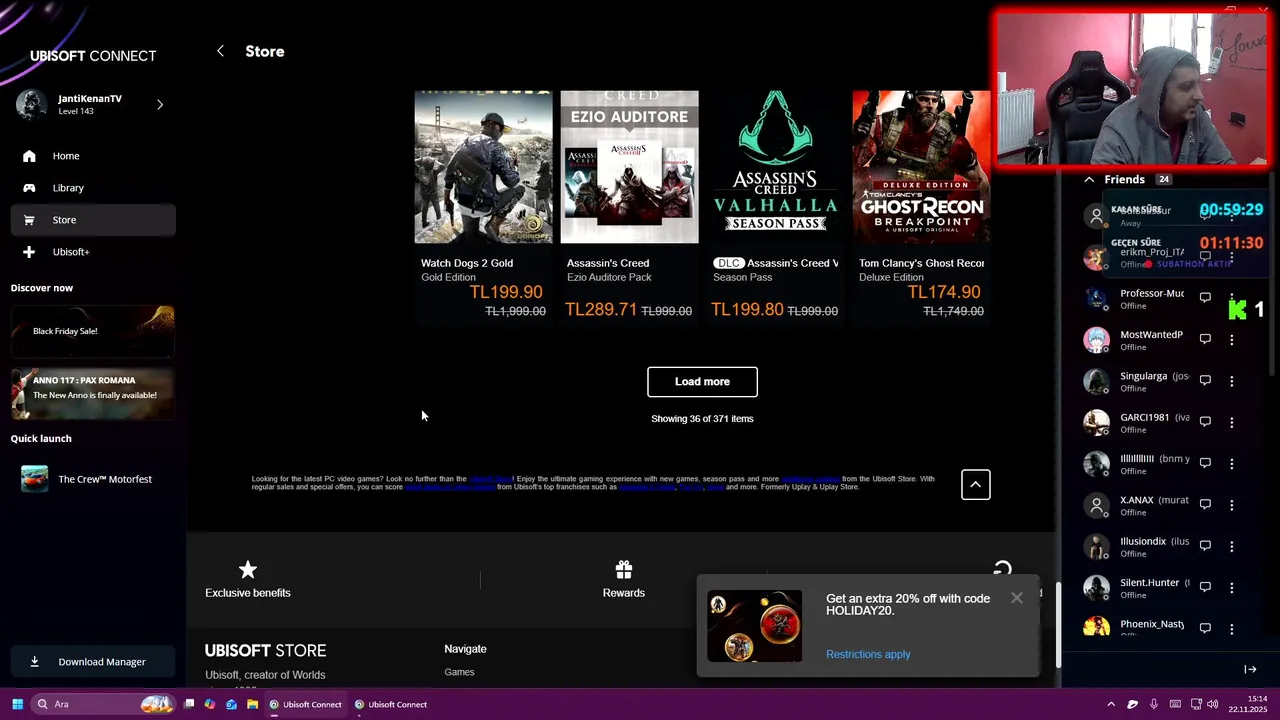Show hidden system tray icons

point(1111,704)
